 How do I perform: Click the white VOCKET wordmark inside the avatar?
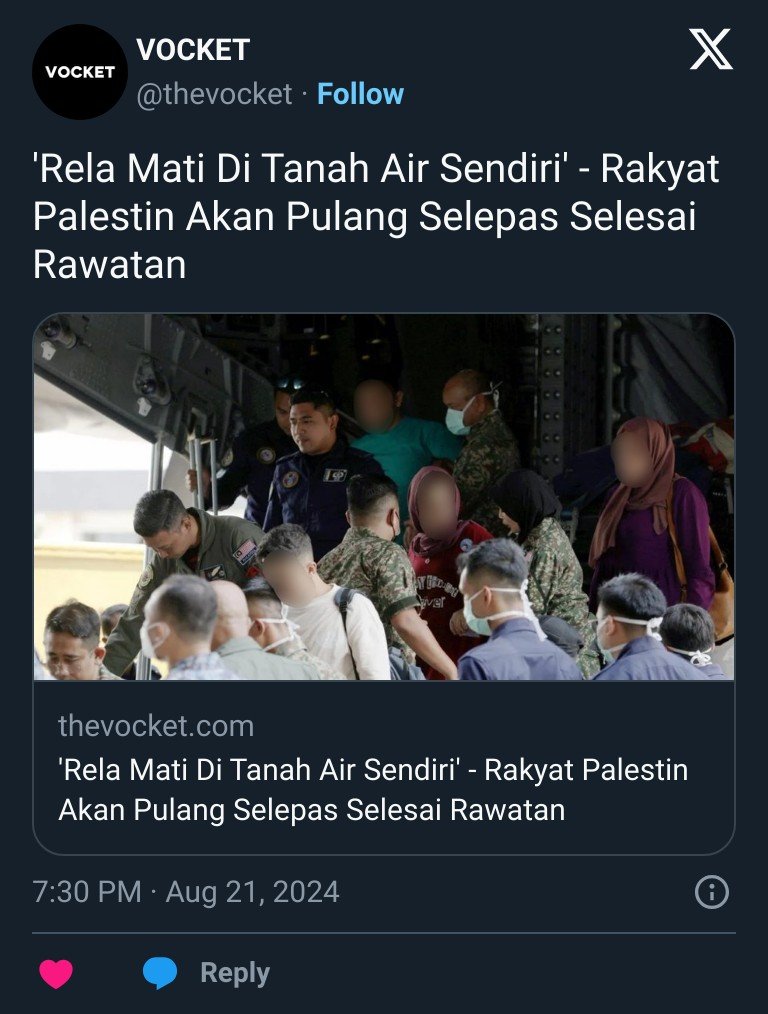coord(80,72)
